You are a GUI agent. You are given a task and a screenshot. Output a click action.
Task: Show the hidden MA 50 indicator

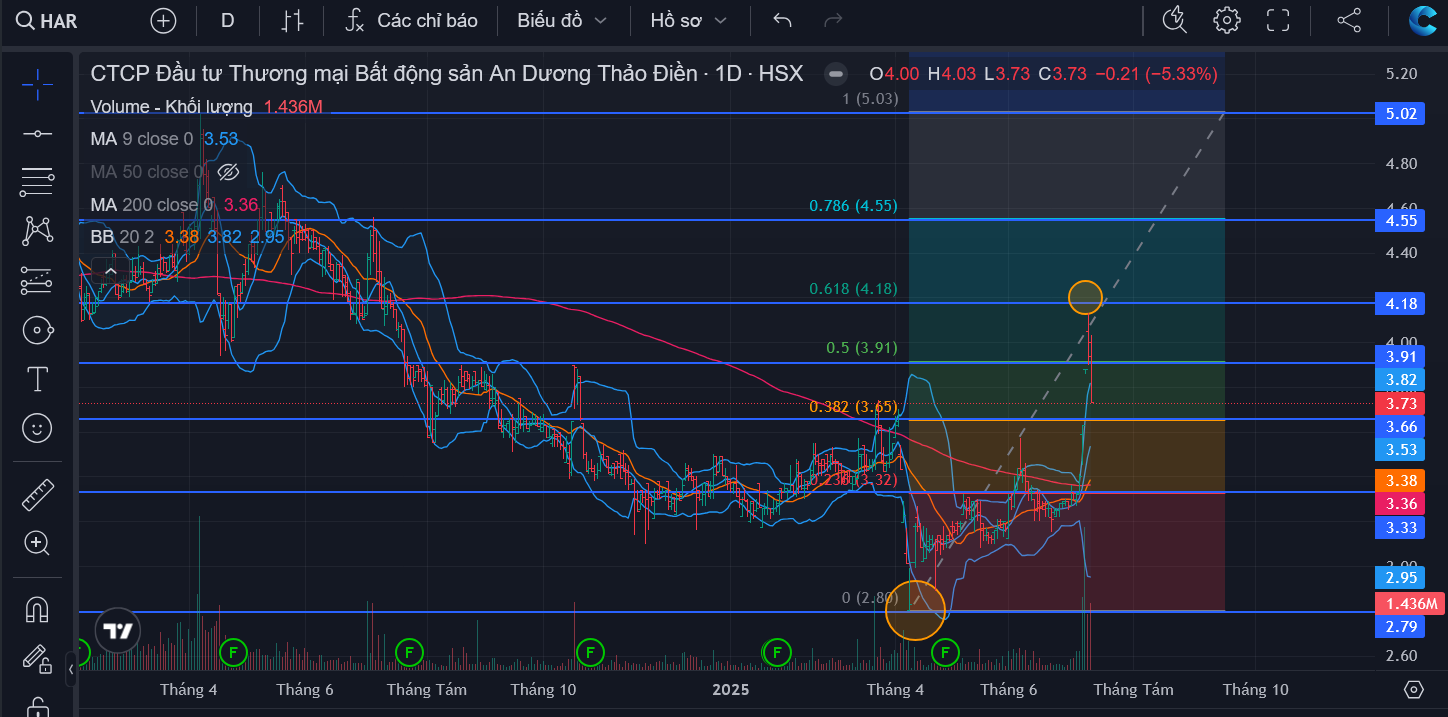[x=228, y=172]
